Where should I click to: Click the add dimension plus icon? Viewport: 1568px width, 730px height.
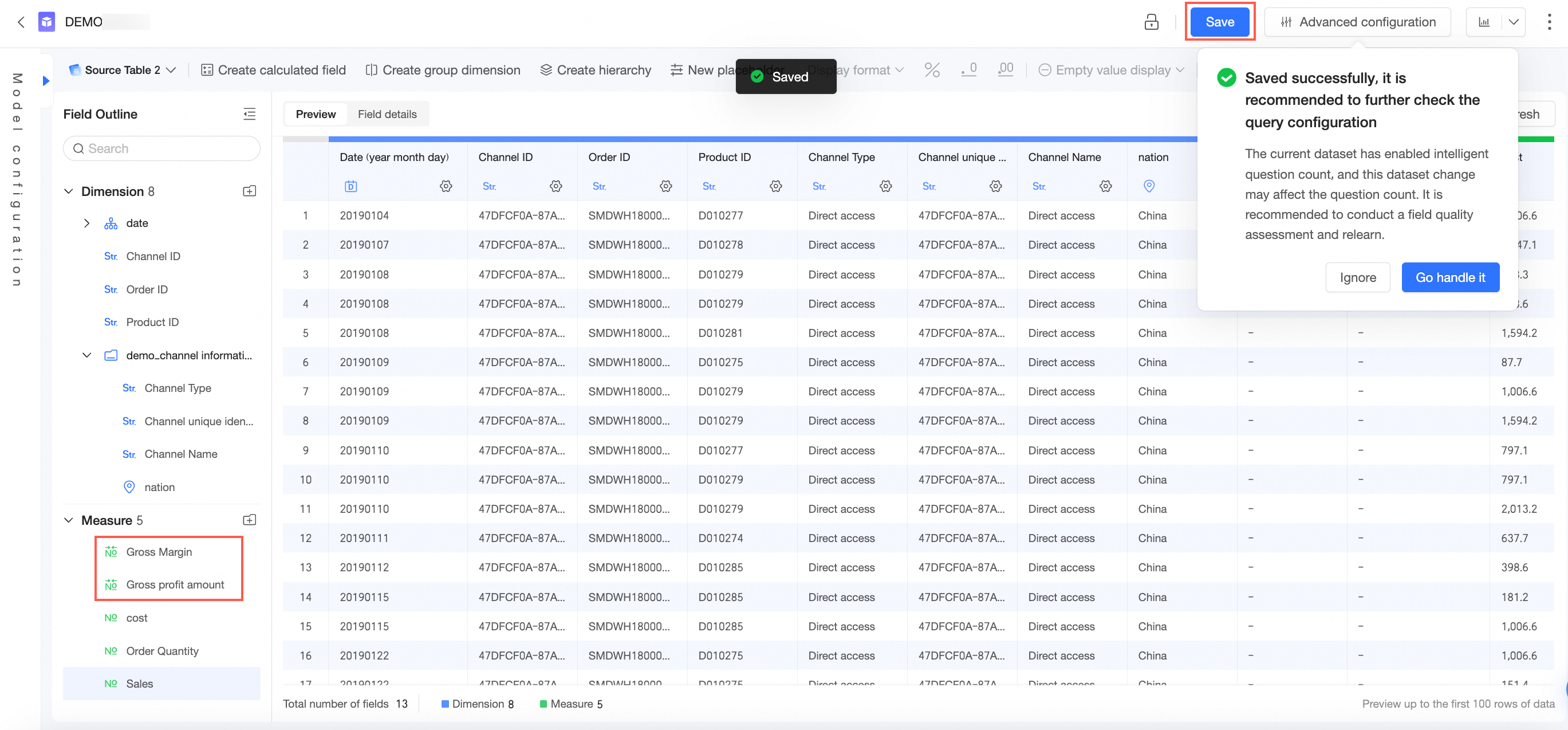[249, 191]
